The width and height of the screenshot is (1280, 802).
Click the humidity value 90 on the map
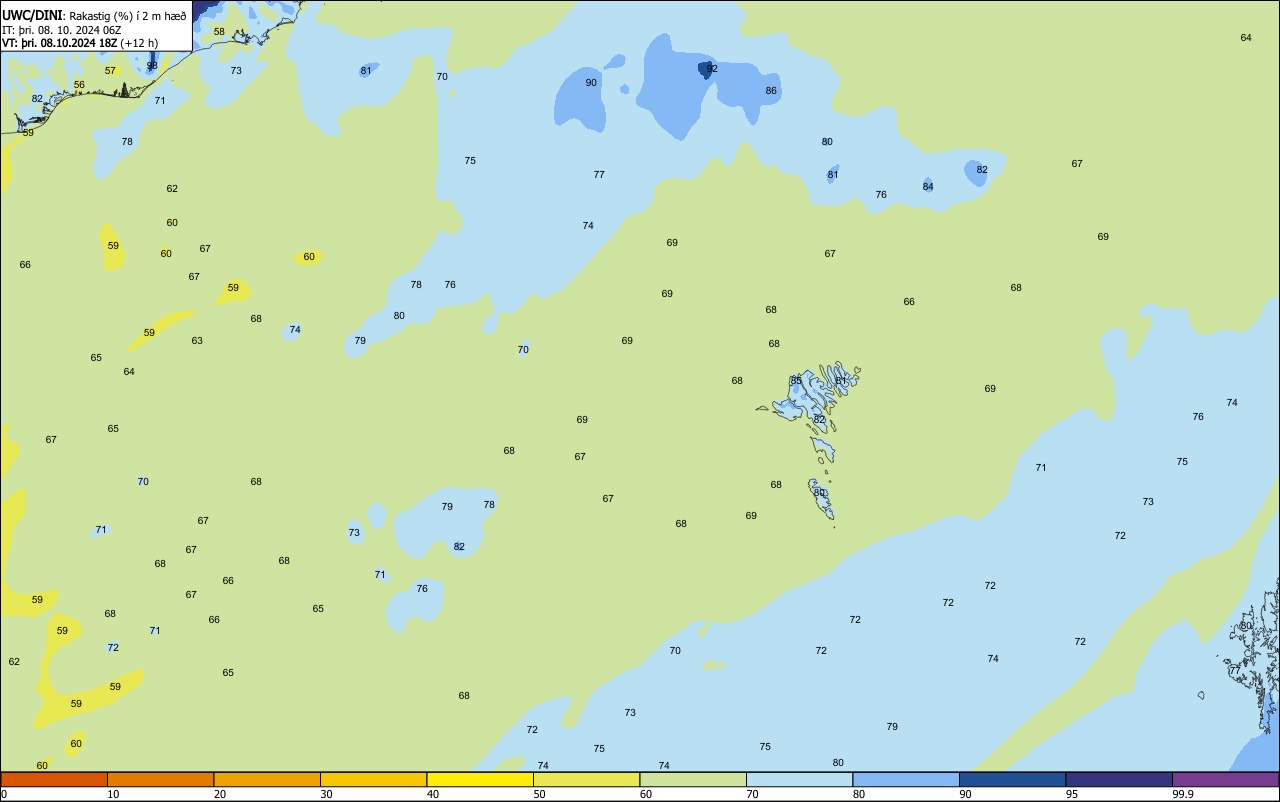[x=591, y=83]
